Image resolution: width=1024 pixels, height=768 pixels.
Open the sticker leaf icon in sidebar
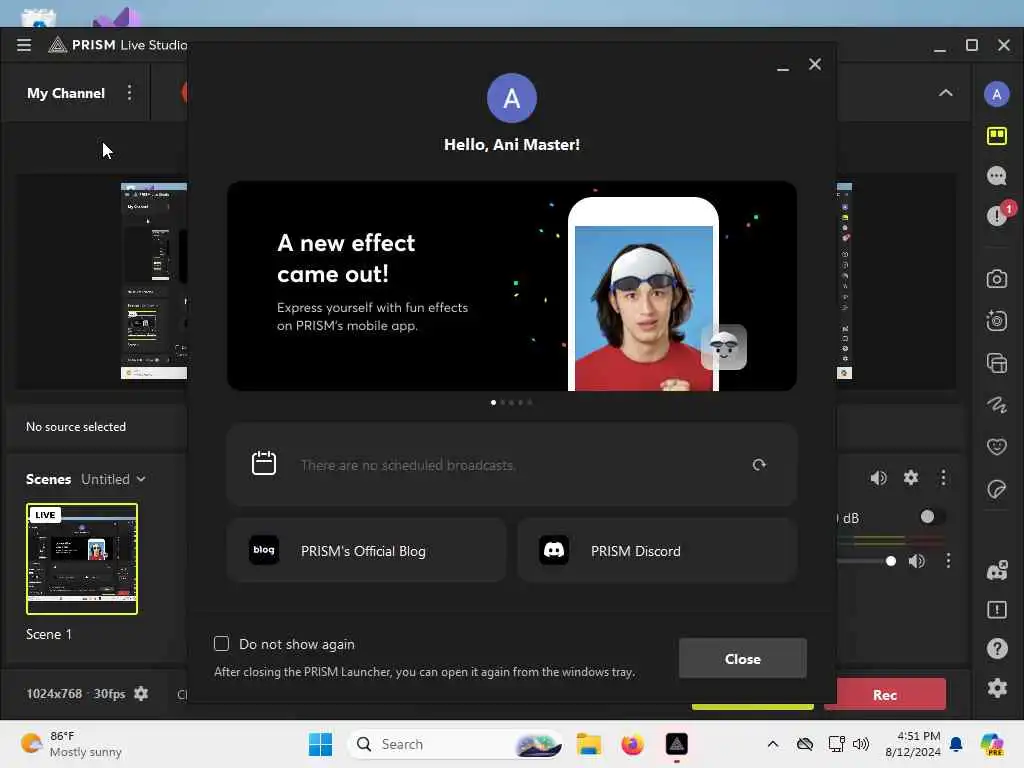click(x=997, y=488)
